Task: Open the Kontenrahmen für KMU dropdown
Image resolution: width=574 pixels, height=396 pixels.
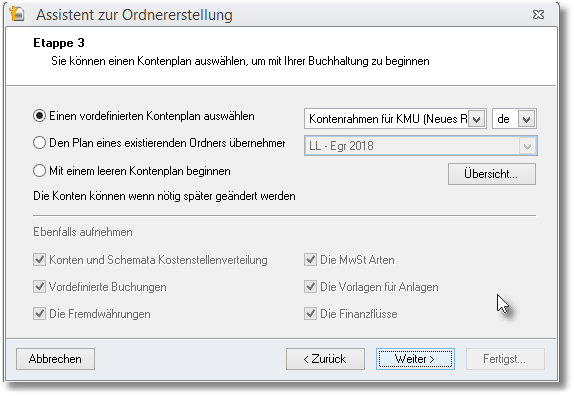Action: [477, 119]
